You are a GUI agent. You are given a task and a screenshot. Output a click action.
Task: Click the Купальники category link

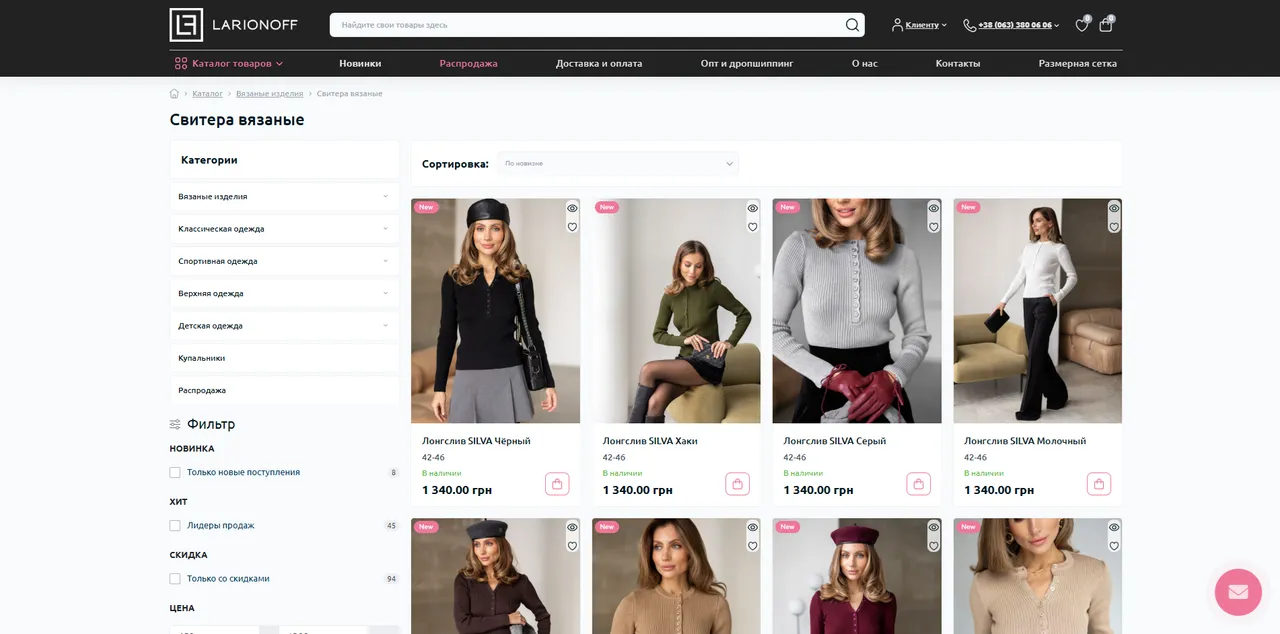[202, 358]
